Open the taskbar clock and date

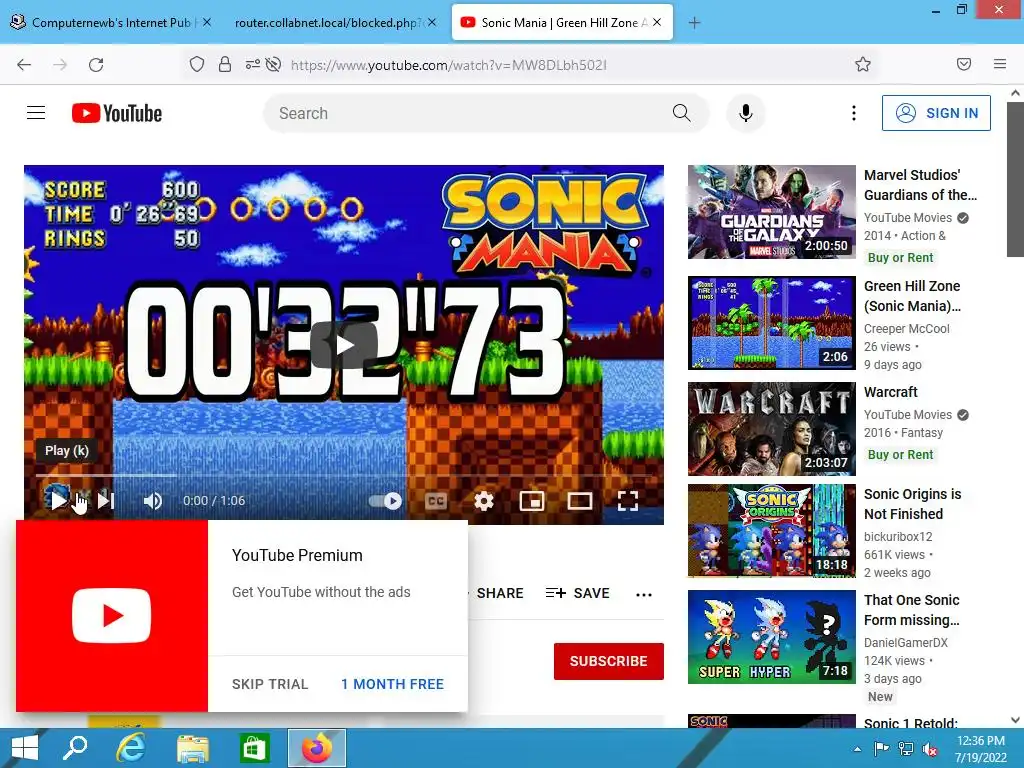click(981, 749)
